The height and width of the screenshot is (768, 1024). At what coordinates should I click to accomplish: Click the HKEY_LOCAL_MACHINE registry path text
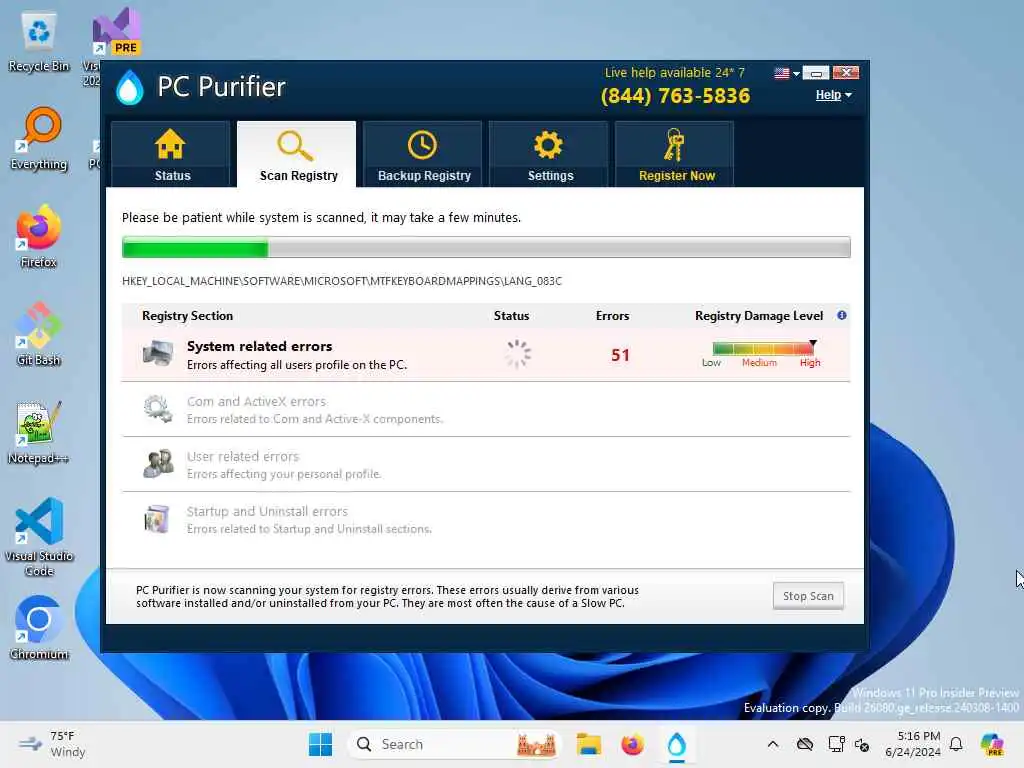pyautogui.click(x=342, y=281)
